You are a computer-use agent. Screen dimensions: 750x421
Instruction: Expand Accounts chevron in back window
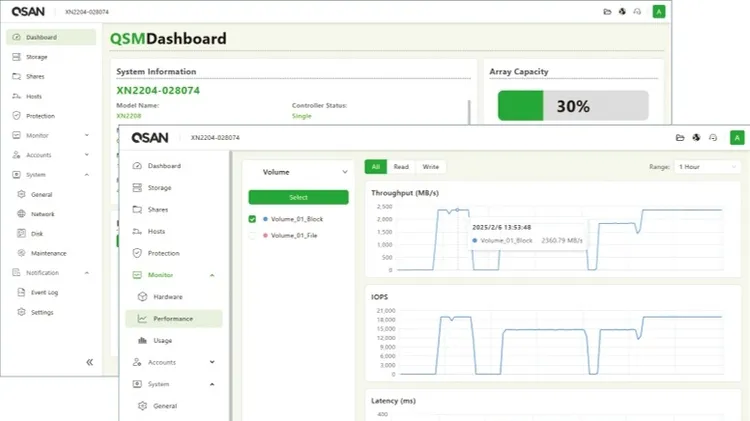point(87,155)
